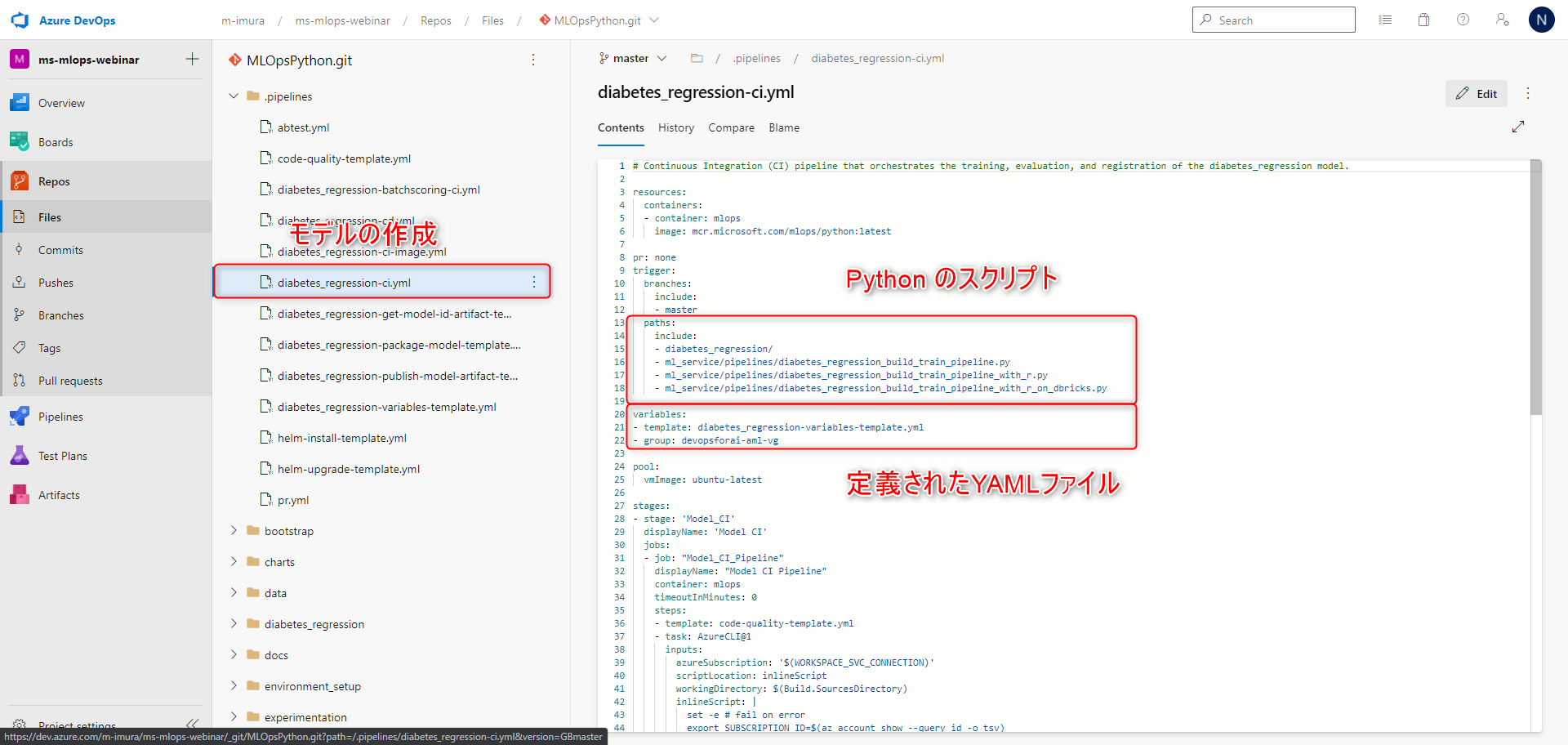The height and width of the screenshot is (745, 1568).
Task: Expand the bootstrap folder
Action: coord(234,530)
